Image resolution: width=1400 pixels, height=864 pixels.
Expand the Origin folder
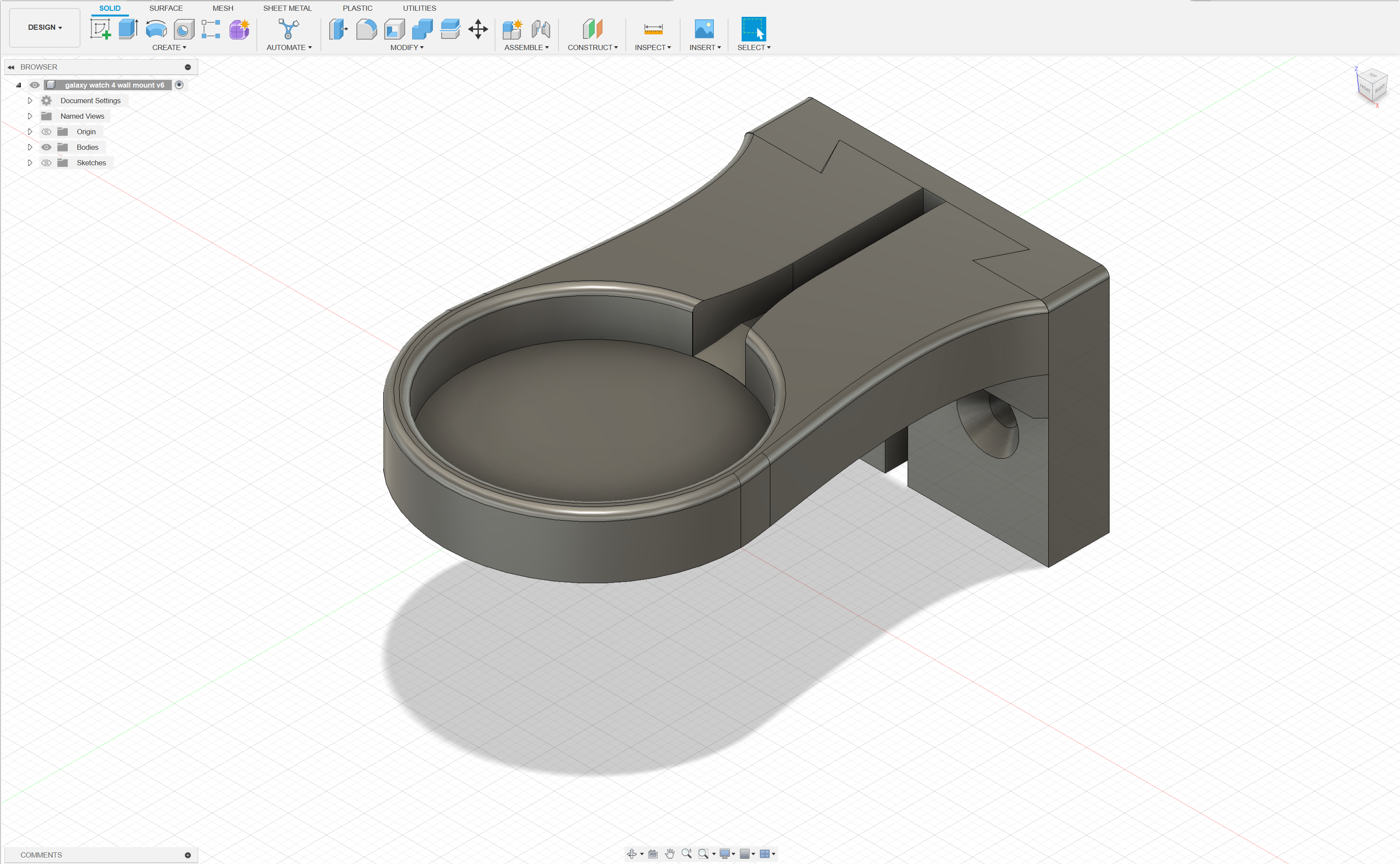point(30,132)
